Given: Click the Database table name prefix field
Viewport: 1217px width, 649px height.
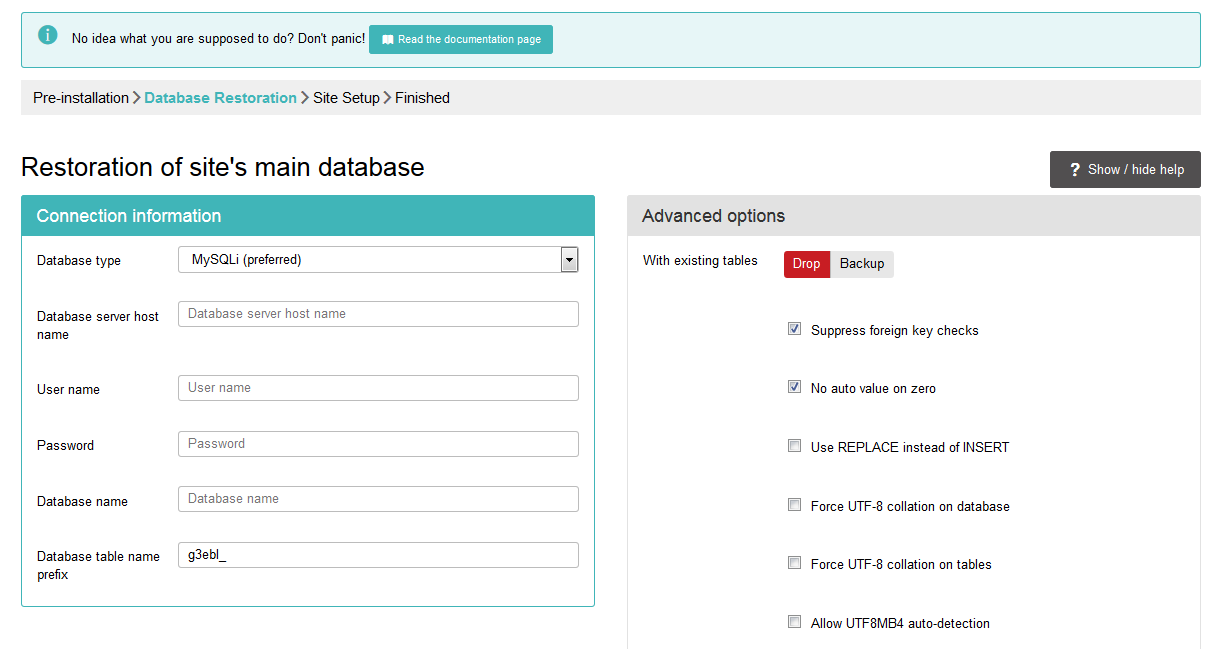Looking at the screenshot, I should (x=378, y=555).
